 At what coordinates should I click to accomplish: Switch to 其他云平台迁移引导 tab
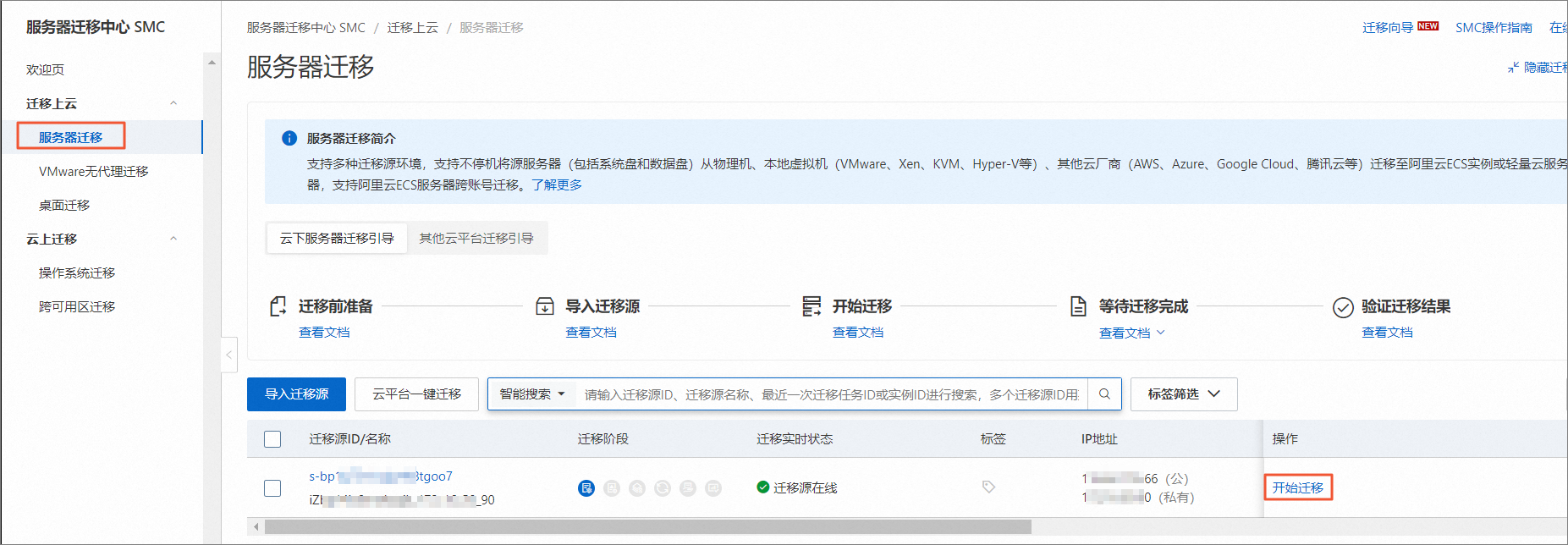pos(476,239)
